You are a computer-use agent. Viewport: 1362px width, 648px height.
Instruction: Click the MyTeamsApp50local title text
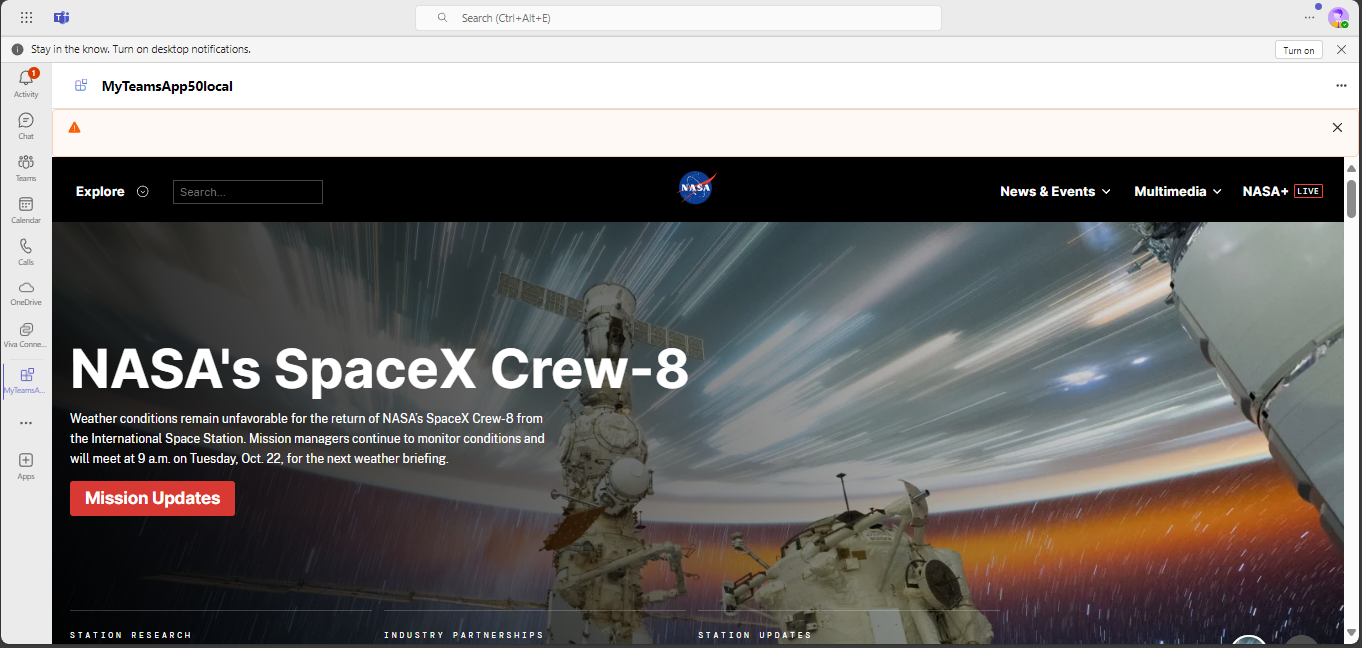(x=167, y=86)
